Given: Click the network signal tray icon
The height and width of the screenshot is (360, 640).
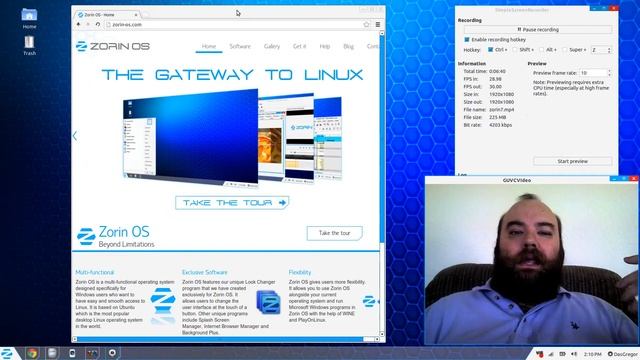Looking at the screenshot, I should 551,354.
